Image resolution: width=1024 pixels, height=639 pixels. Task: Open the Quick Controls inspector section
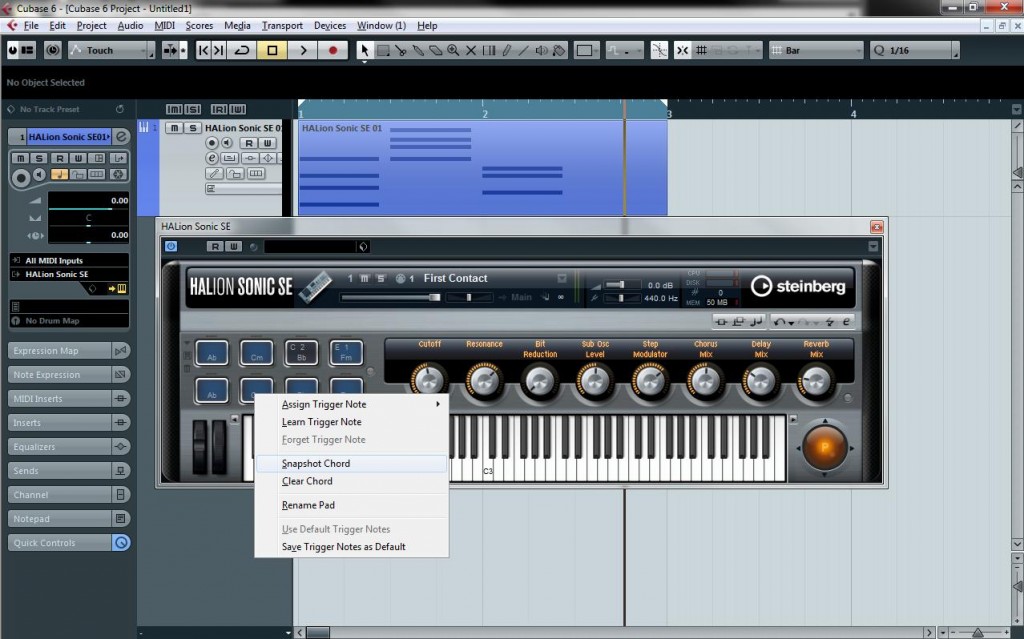[60, 543]
